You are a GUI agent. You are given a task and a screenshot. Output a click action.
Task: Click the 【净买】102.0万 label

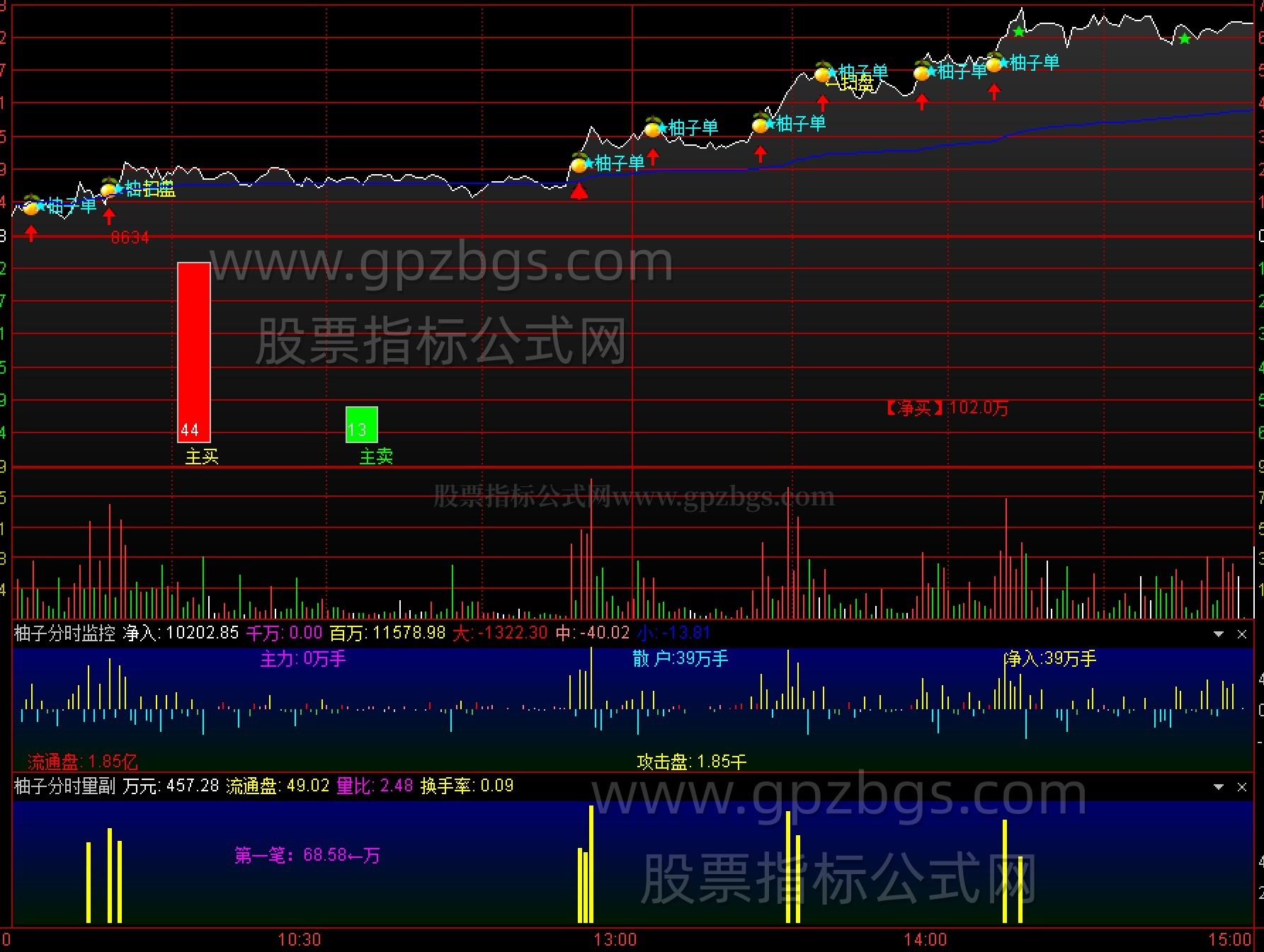[947, 408]
